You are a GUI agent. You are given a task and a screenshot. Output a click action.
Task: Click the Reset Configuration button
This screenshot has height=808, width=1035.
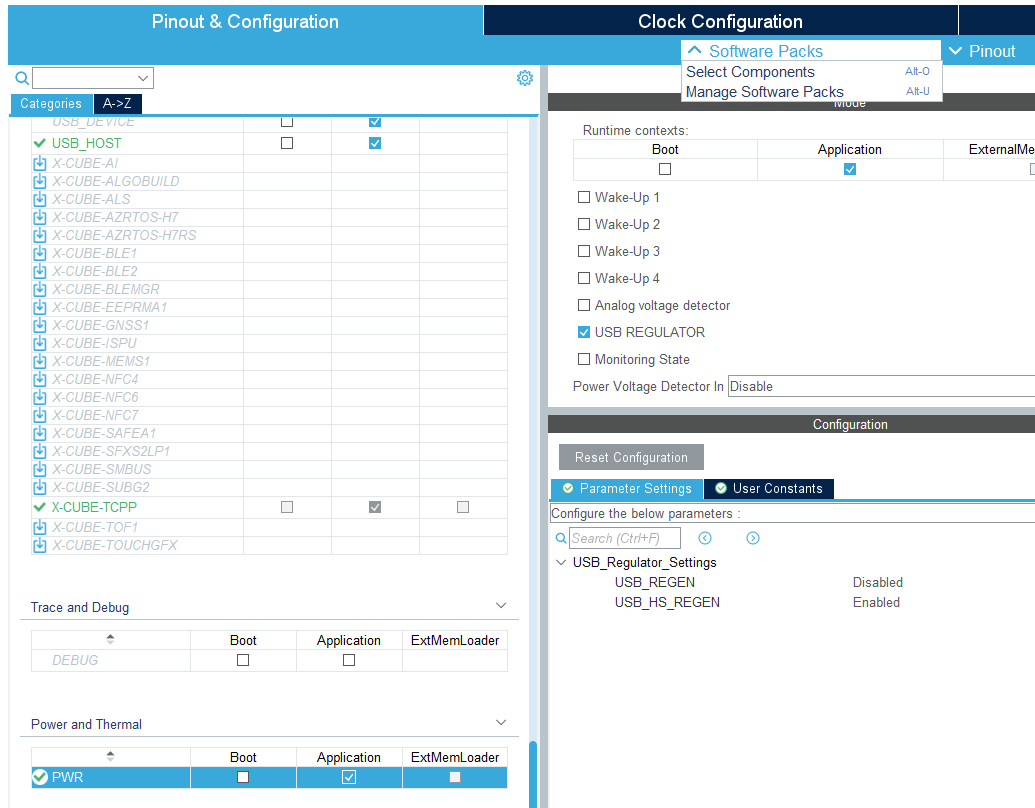tap(630, 457)
